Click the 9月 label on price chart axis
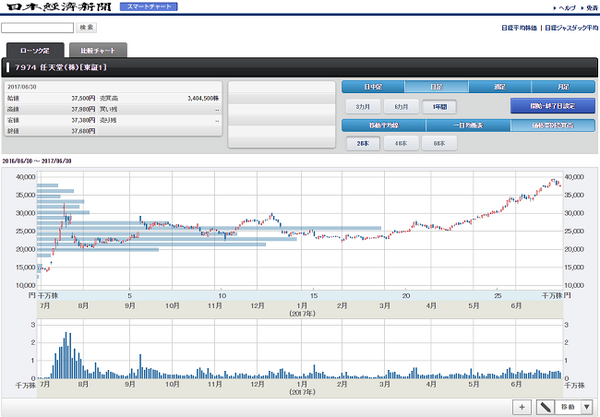600x417 pixels. coord(130,306)
